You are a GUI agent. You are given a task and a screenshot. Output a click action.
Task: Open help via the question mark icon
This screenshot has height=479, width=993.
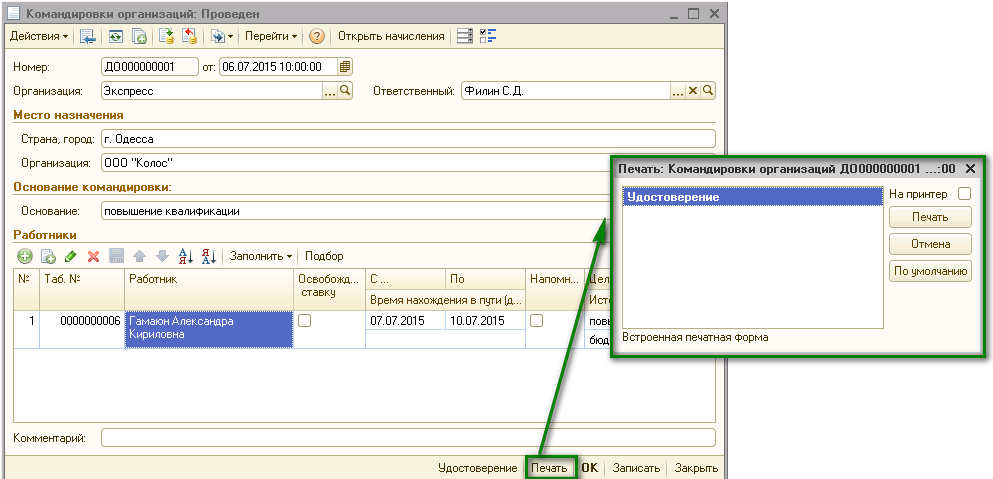coord(317,36)
